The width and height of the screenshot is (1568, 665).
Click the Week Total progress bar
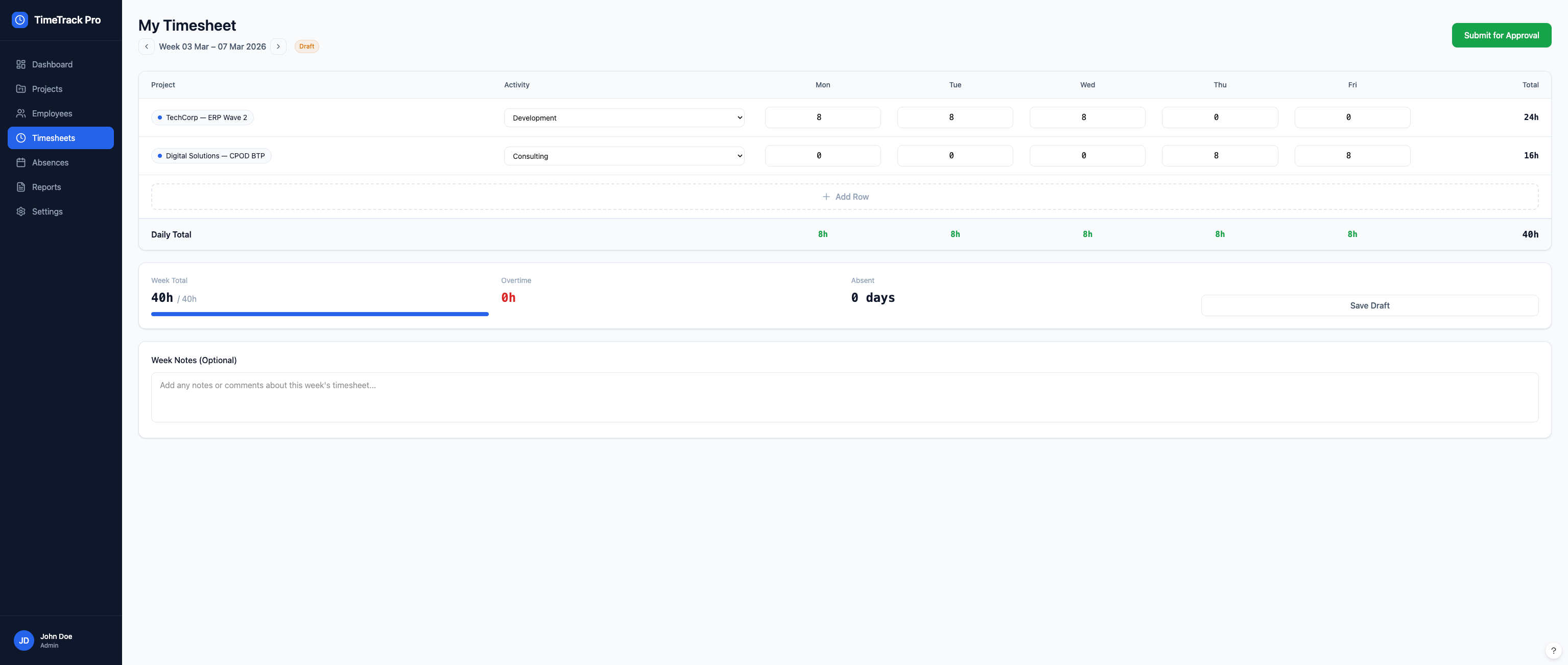click(320, 314)
